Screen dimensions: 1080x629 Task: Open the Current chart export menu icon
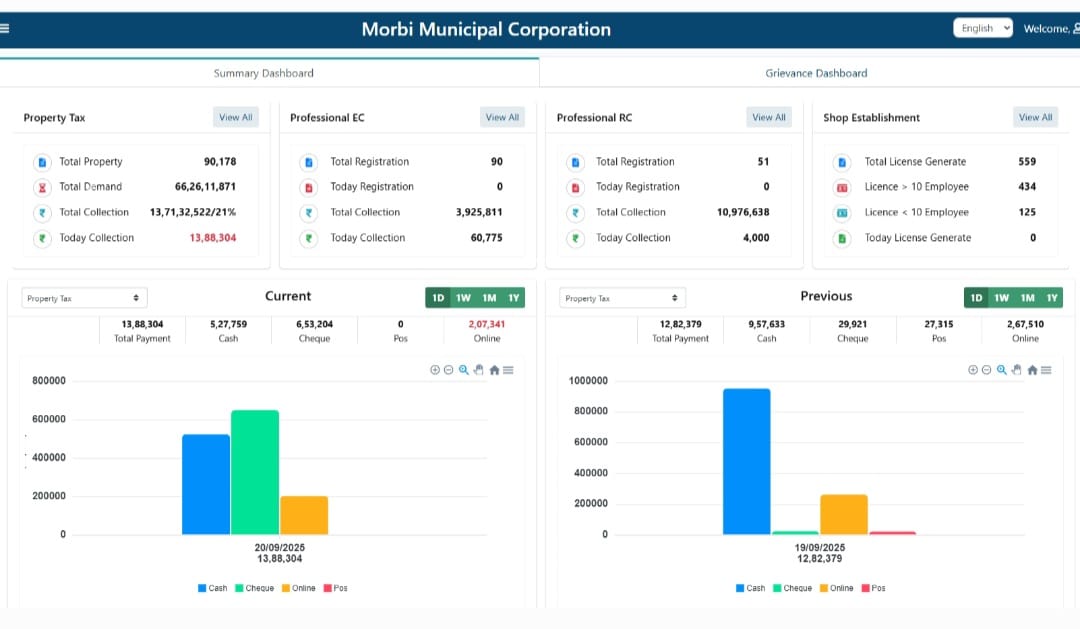click(508, 370)
